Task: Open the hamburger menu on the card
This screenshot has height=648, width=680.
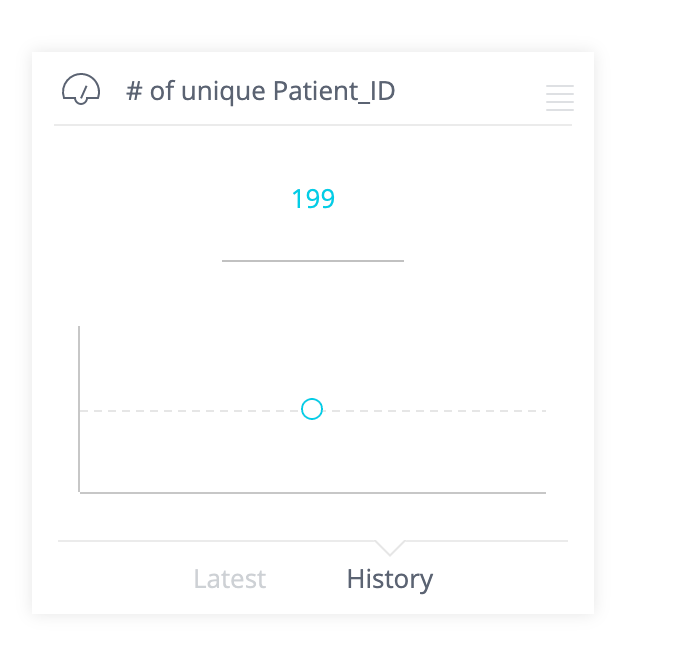Action: tap(560, 98)
